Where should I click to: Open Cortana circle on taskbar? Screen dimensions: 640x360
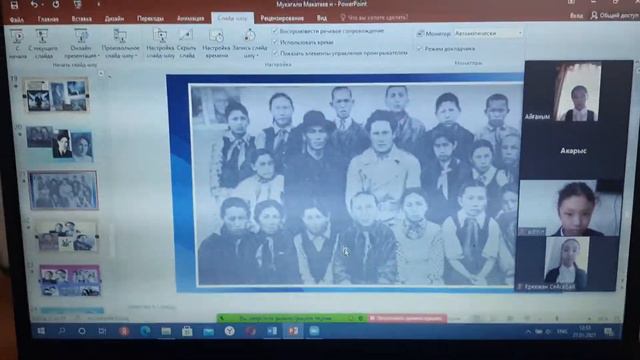point(82,331)
